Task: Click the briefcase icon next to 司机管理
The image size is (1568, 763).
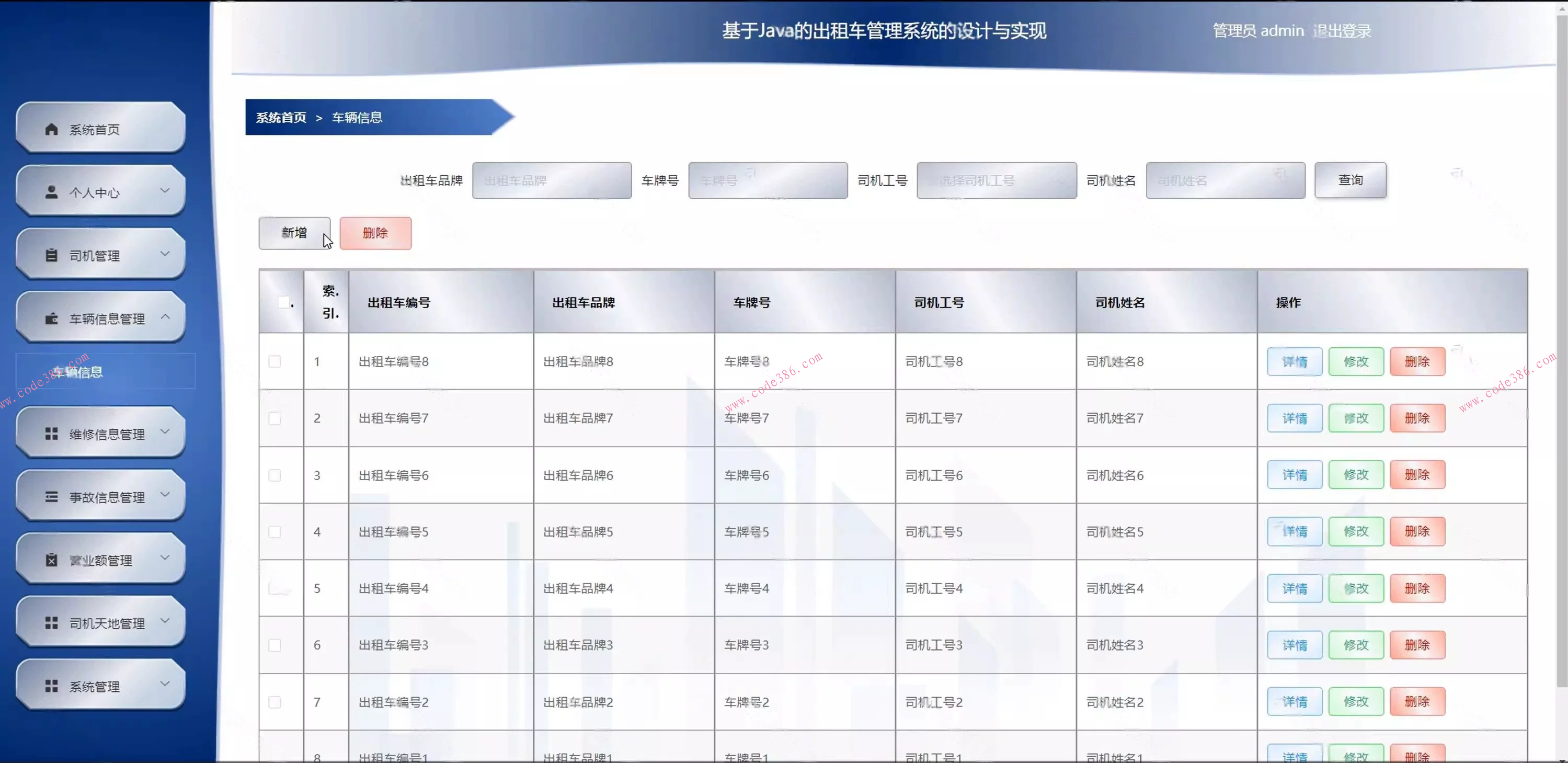Action: 51,255
